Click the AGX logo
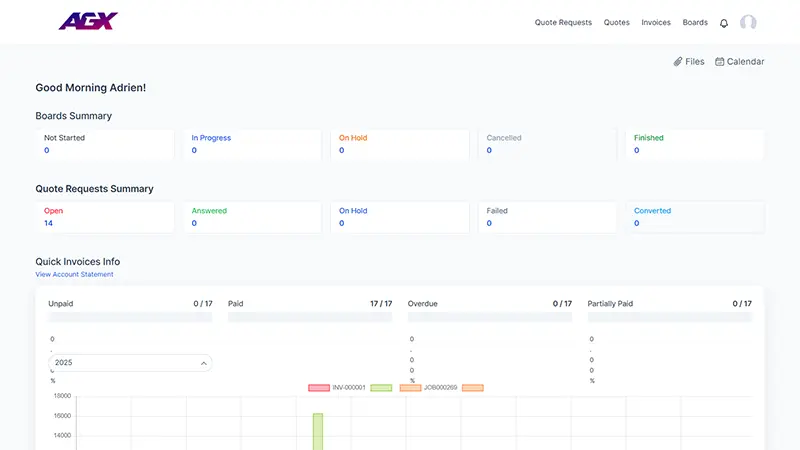This screenshot has height=450, width=800. pyautogui.click(x=88, y=21)
